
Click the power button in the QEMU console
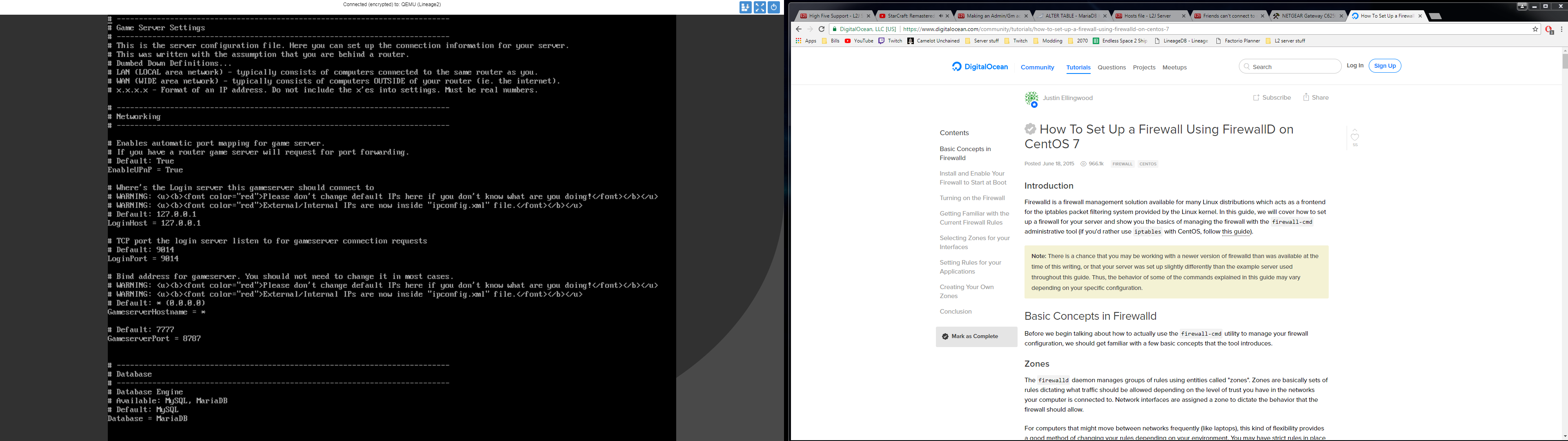(x=774, y=7)
